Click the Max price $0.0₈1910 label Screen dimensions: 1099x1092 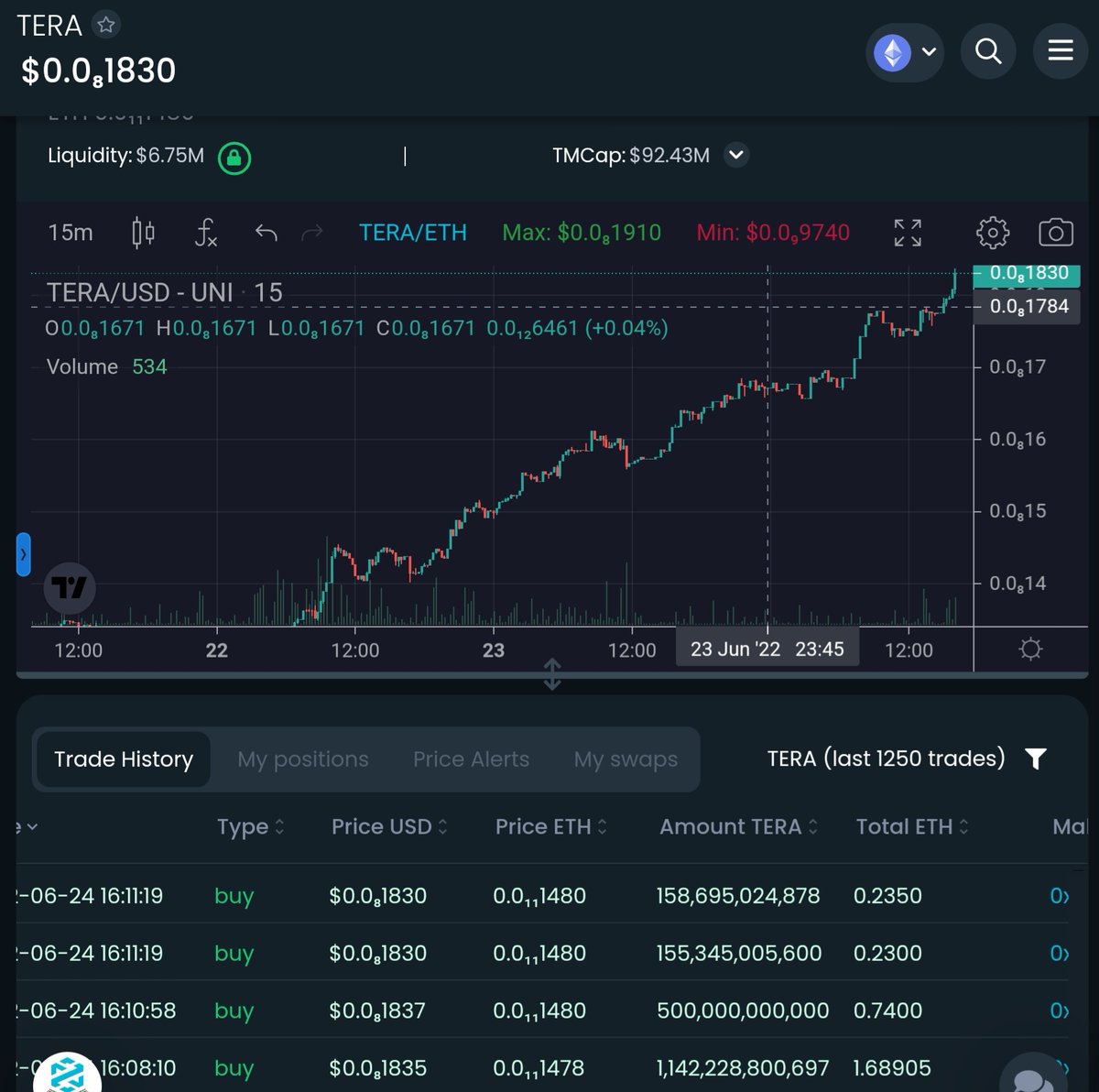pyautogui.click(x=582, y=233)
